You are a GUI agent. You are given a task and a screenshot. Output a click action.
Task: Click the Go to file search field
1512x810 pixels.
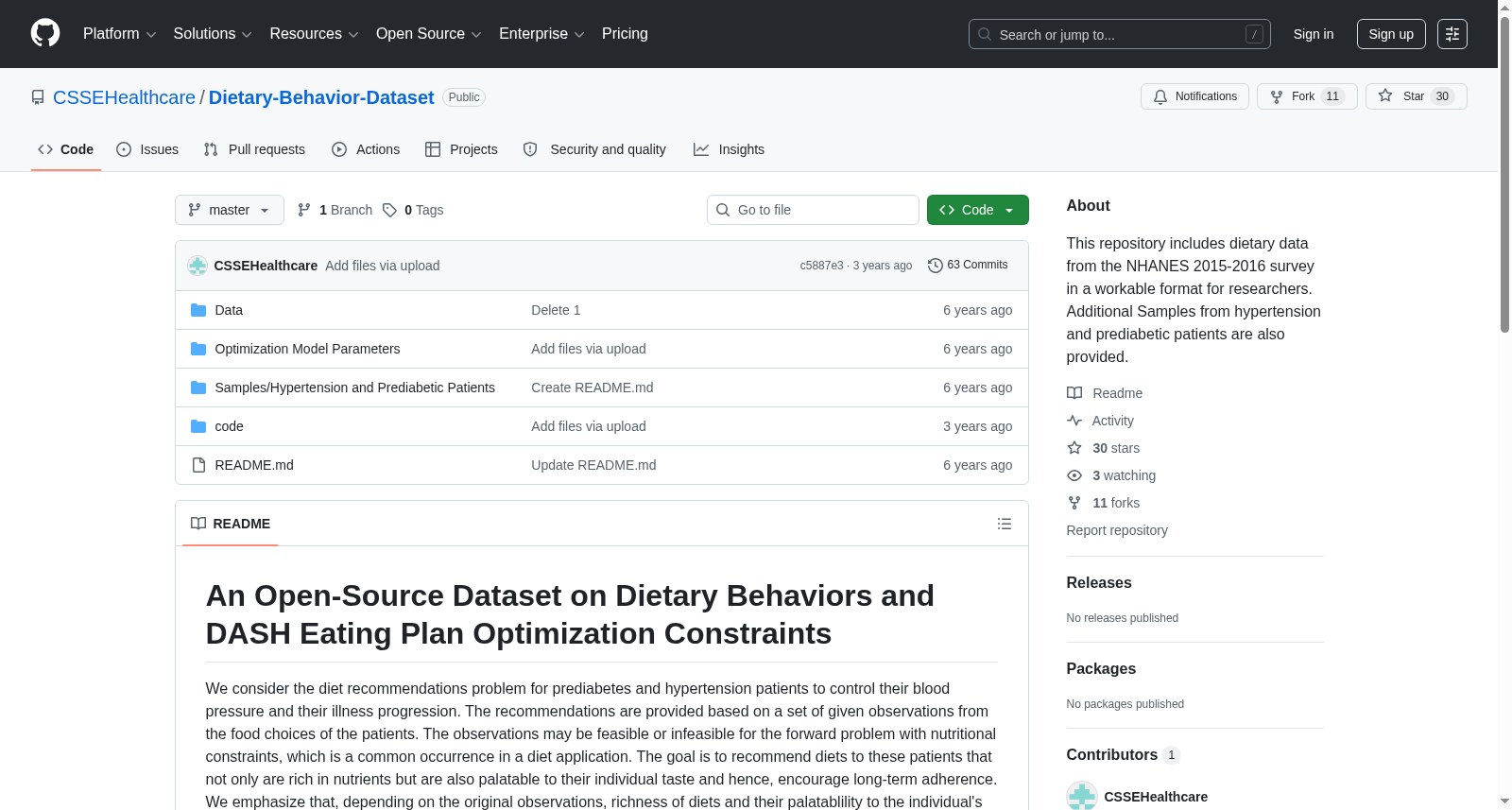(813, 210)
